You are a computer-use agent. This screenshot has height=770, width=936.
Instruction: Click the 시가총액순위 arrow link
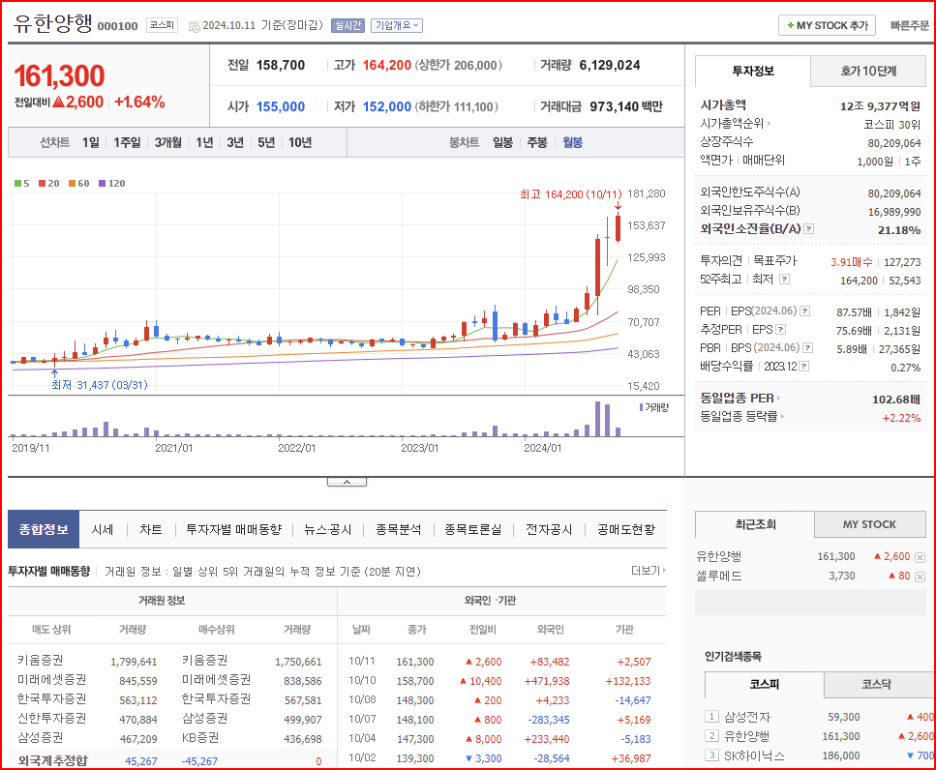pyautogui.click(x=735, y=124)
